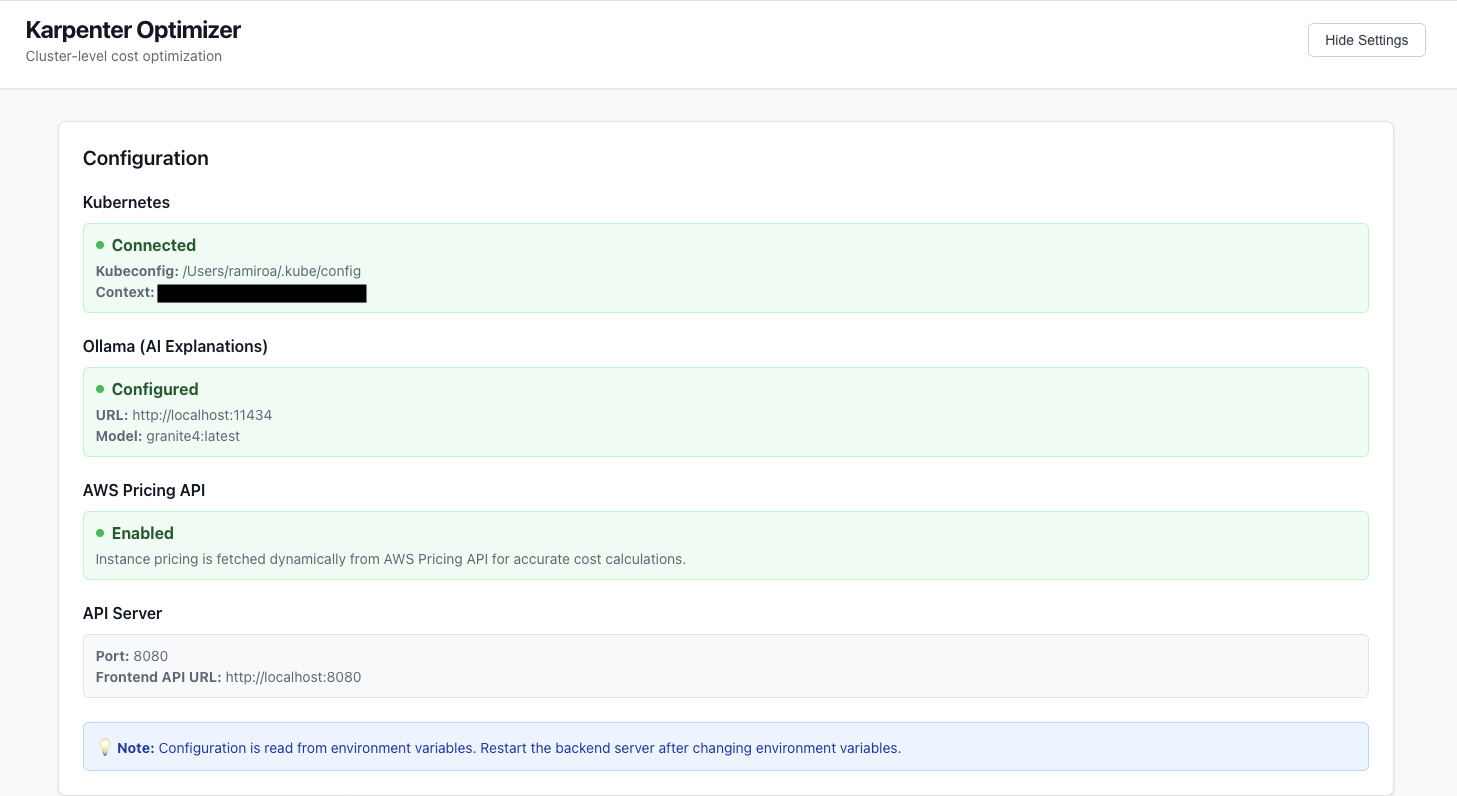This screenshot has height=796, width=1457.
Task: Click the Karpenter Optimizer title
Action: (133, 30)
